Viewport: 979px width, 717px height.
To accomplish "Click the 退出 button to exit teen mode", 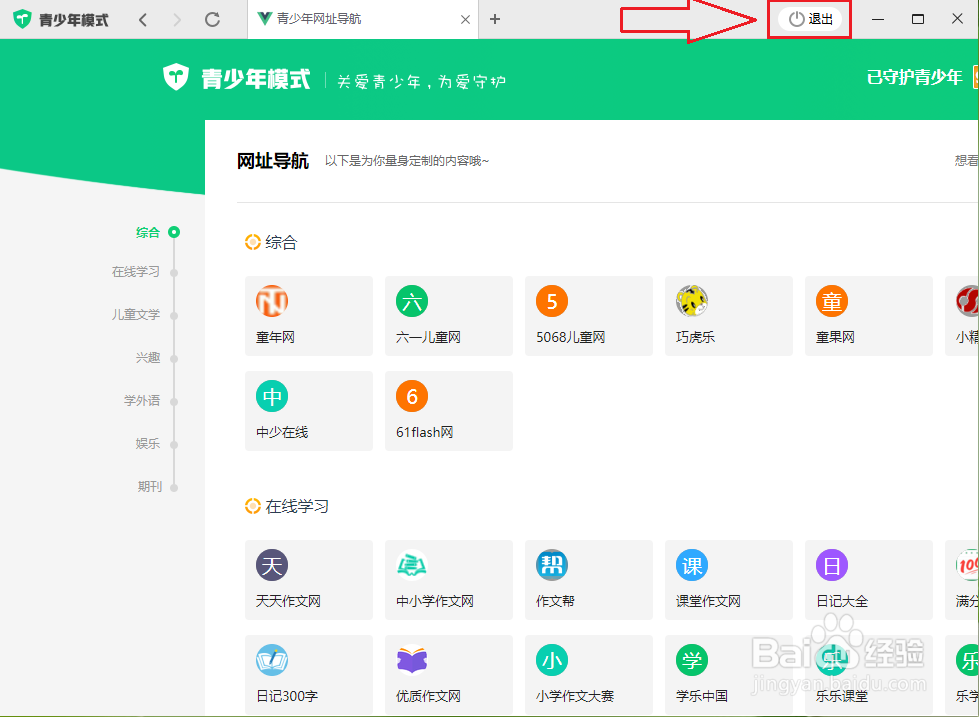I will [x=809, y=18].
